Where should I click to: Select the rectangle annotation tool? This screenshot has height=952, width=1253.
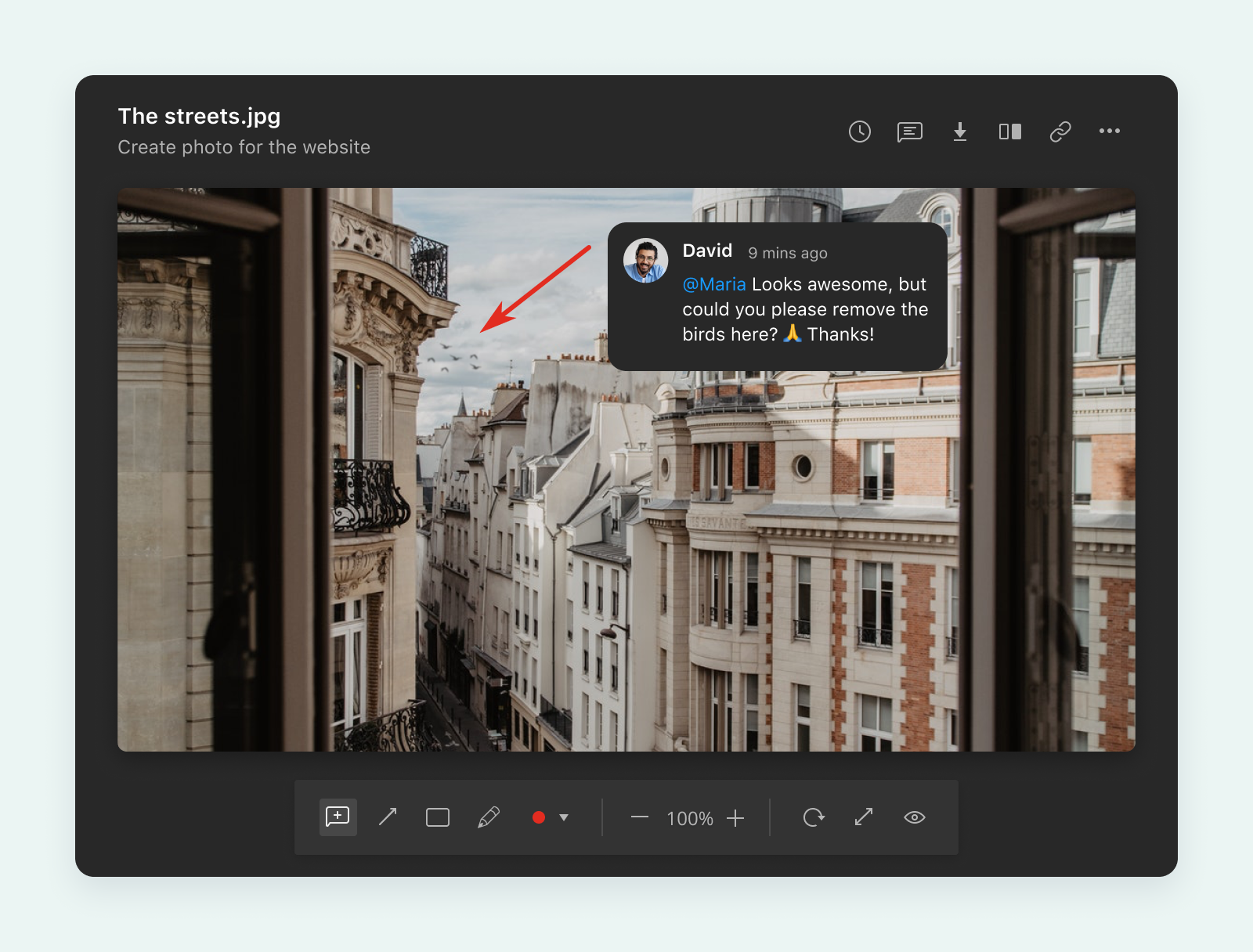[x=438, y=817]
